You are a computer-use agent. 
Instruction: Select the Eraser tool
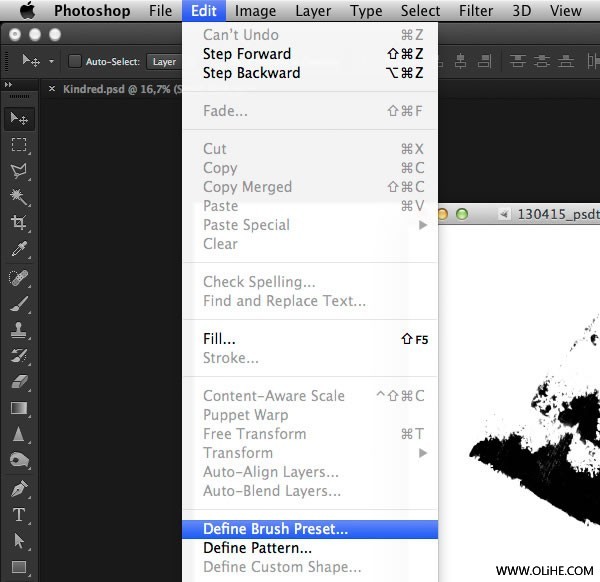19,382
